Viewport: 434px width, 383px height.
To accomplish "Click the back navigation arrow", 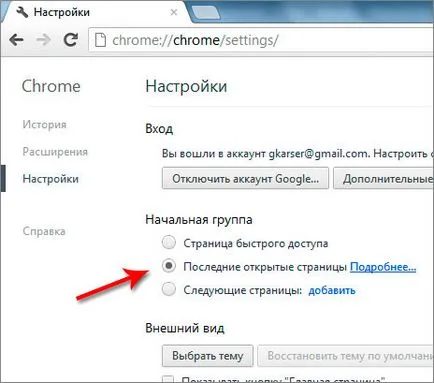I will click(16, 40).
